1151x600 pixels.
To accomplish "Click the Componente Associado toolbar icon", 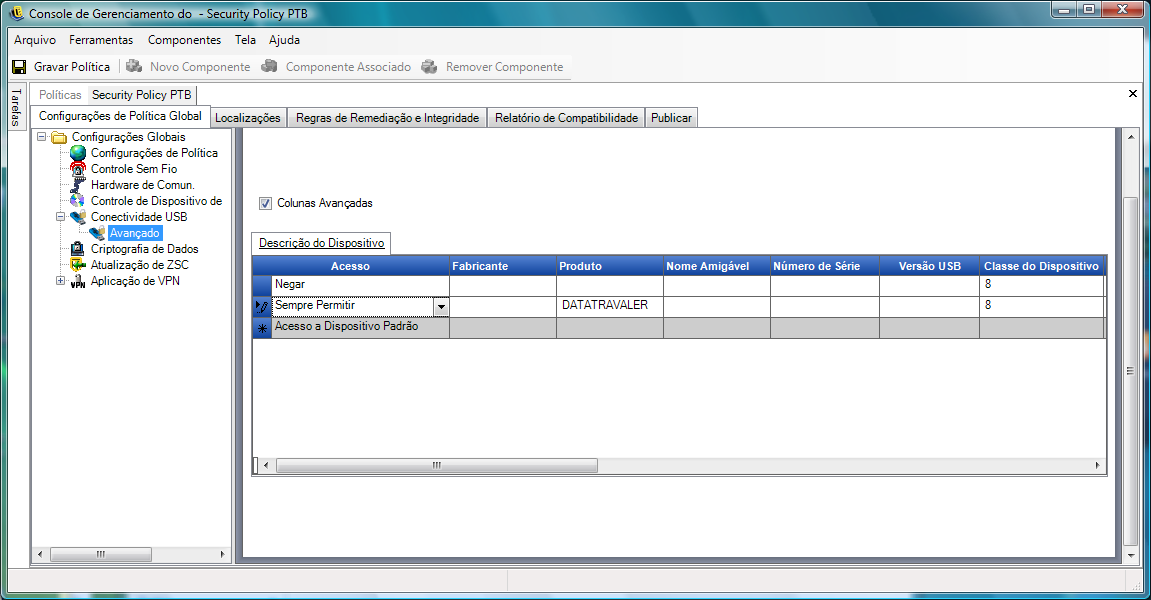I will point(269,66).
